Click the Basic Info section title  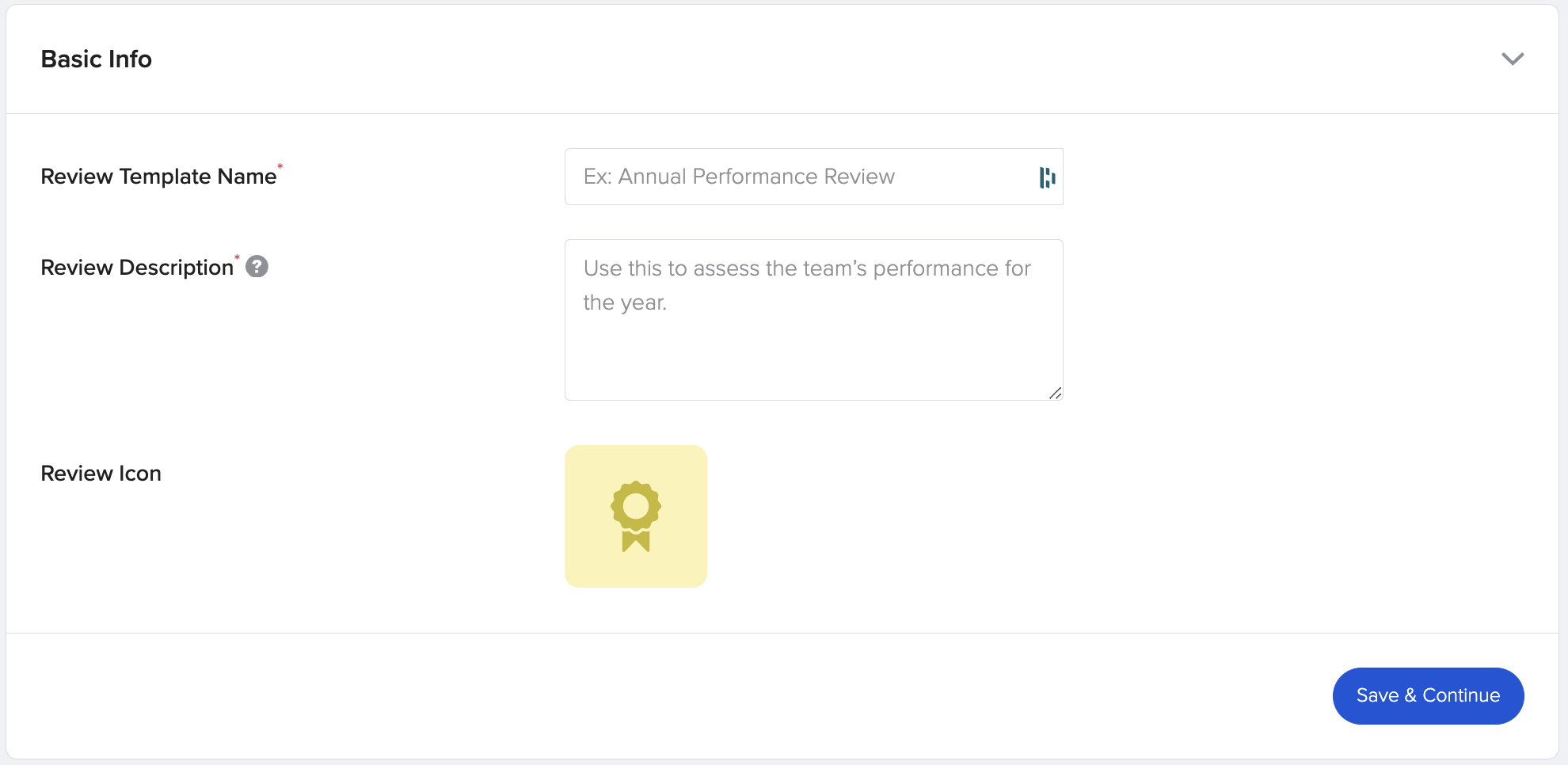pyautogui.click(x=96, y=59)
